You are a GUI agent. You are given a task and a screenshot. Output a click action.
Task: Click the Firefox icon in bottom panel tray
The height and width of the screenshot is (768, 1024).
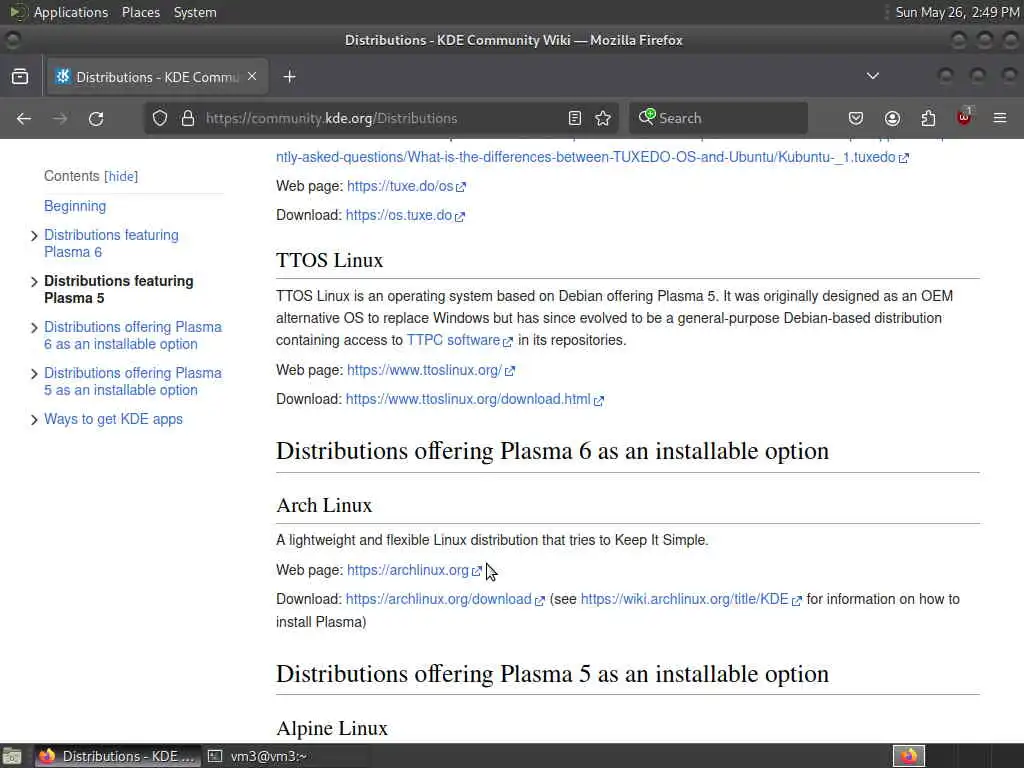point(909,756)
